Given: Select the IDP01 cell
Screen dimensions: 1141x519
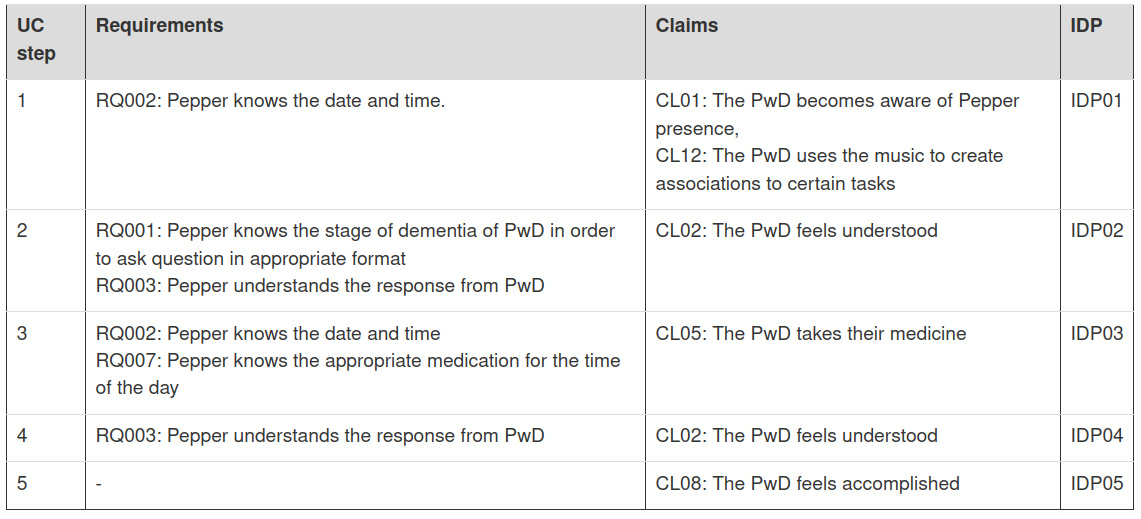Looking at the screenshot, I should coord(1096,101).
